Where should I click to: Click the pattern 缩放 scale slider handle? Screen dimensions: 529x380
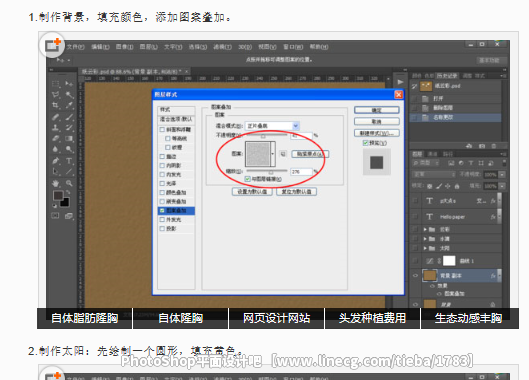[271, 172]
